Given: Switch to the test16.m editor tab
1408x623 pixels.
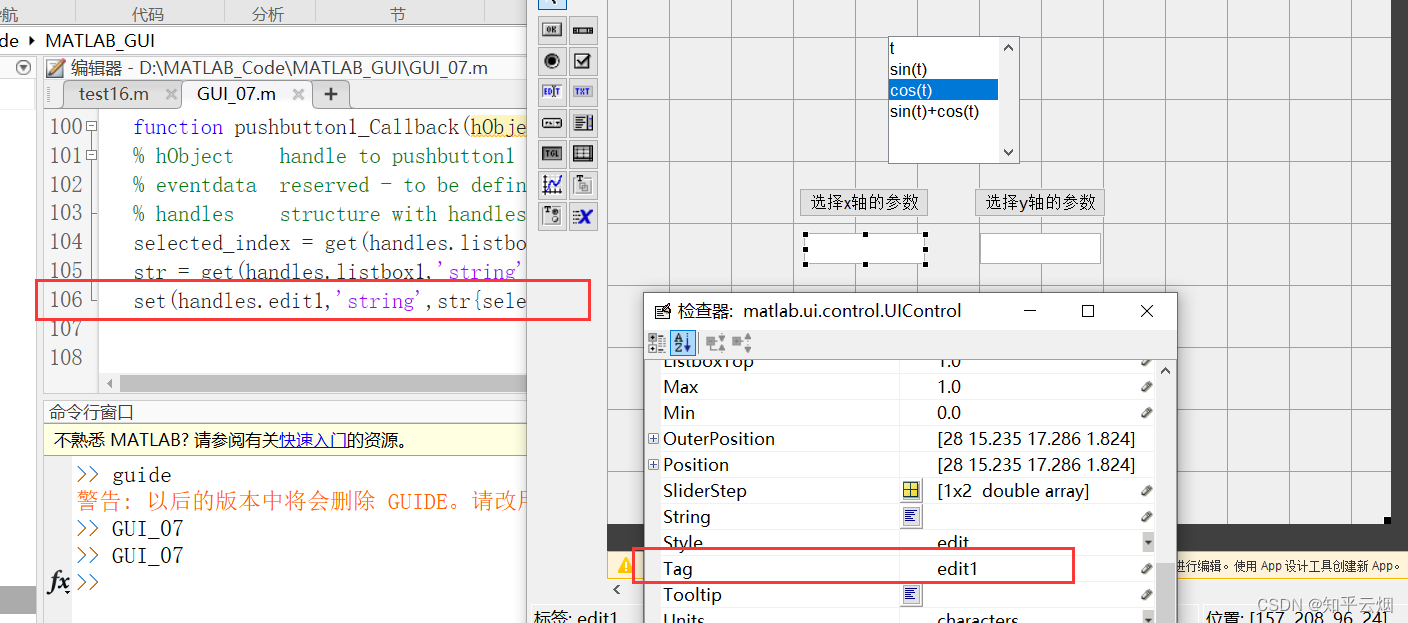Looking at the screenshot, I should click(113, 93).
